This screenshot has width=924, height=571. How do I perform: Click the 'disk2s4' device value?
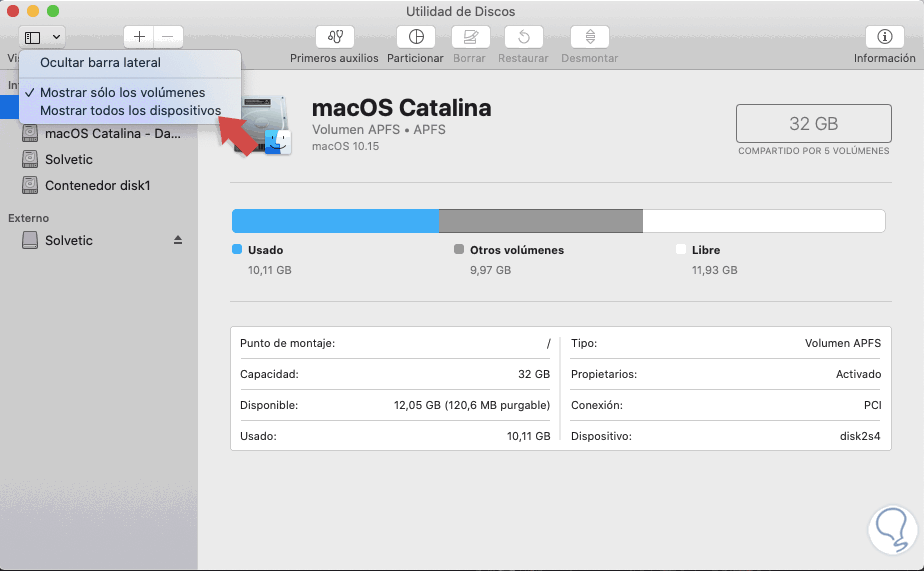tap(860, 437)
